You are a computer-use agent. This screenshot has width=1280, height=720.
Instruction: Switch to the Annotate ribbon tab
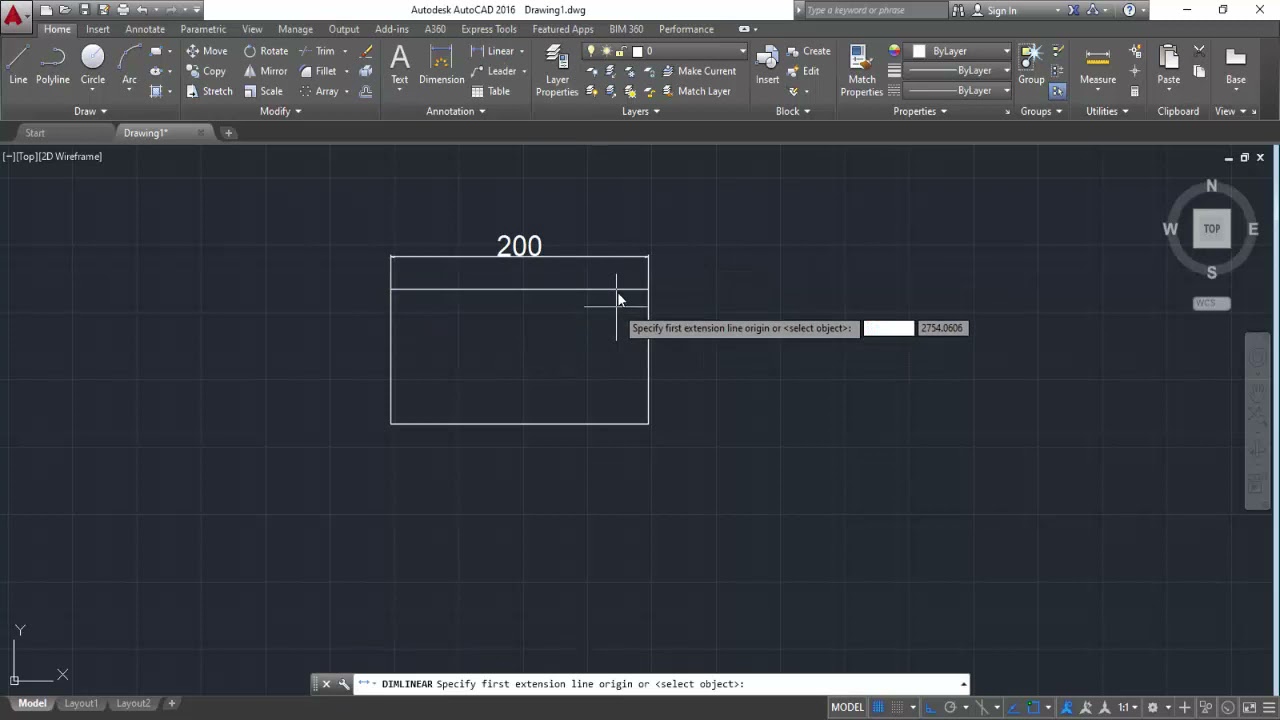[145, 29]
